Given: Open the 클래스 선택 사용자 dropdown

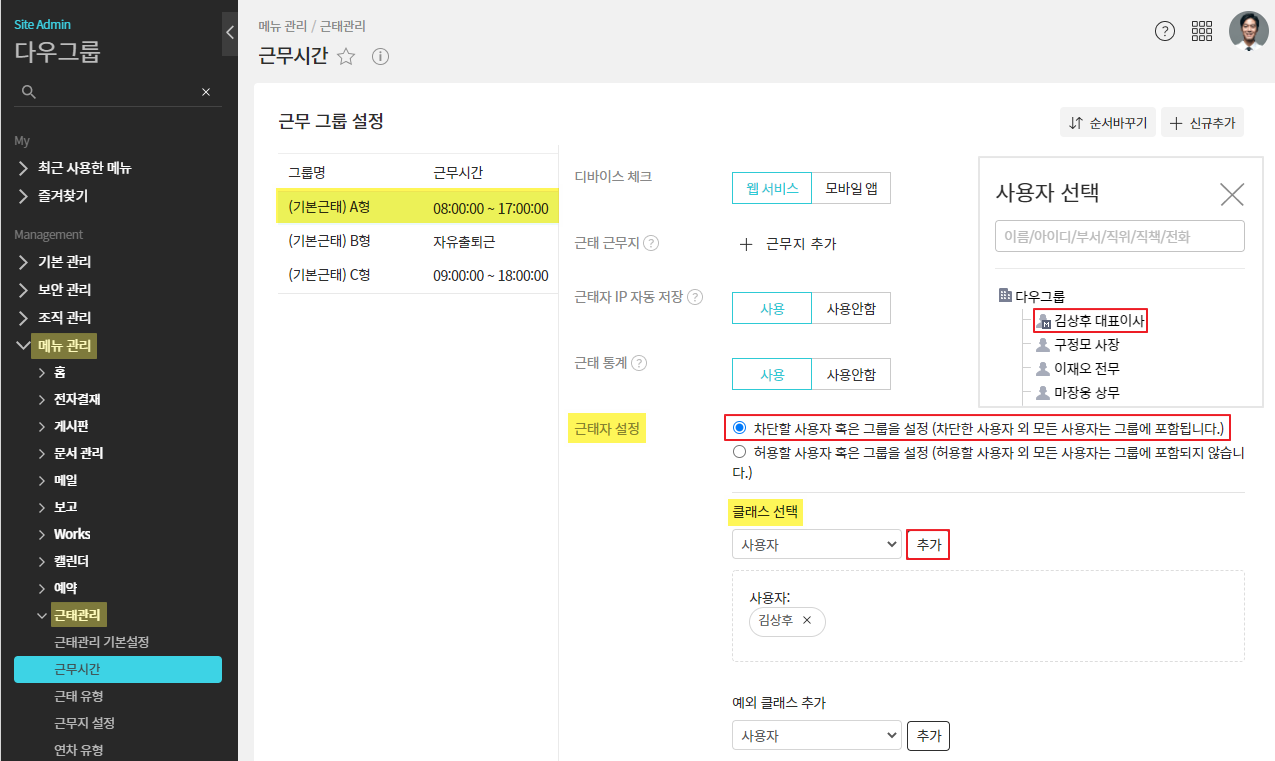Looking at the screenshot, I should [x=816, y=545].
